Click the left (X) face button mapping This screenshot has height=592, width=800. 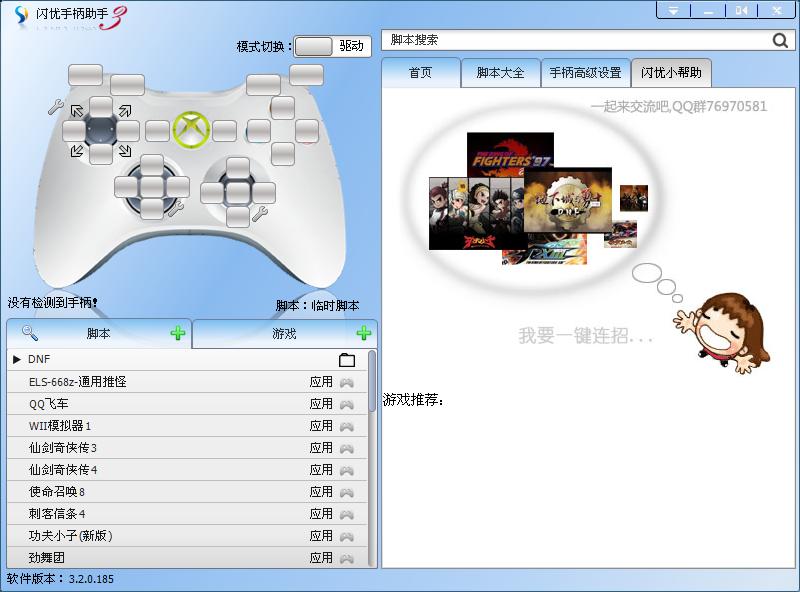click(x=259, y=131)
